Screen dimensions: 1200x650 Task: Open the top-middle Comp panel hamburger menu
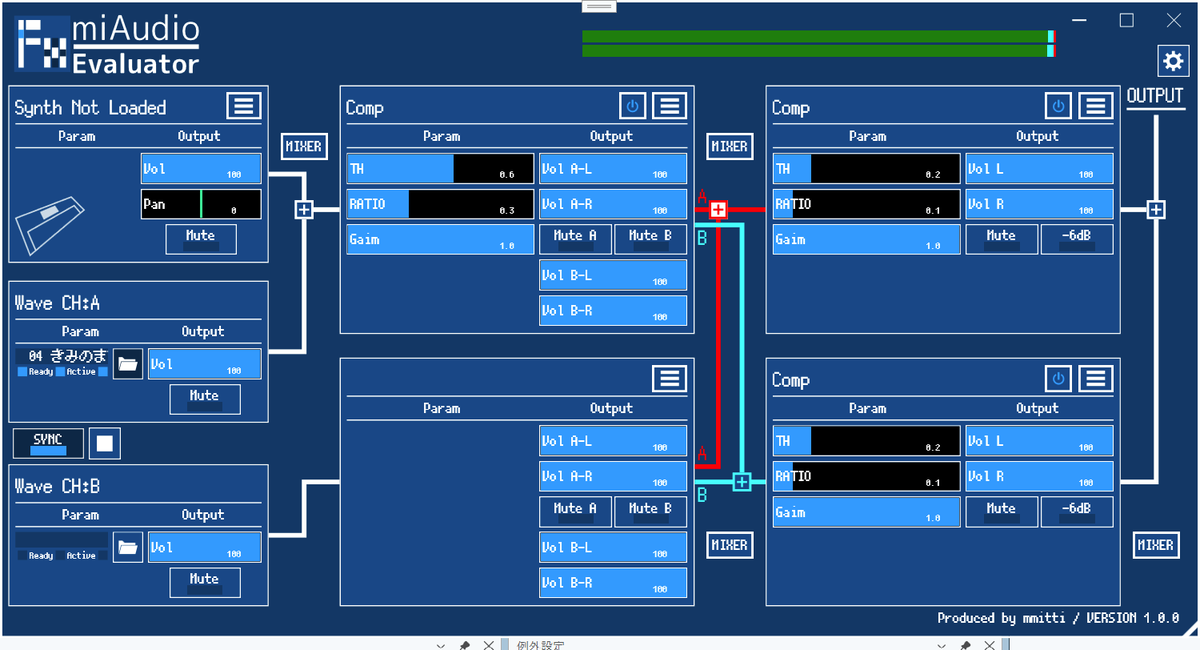tap(670, 106)
